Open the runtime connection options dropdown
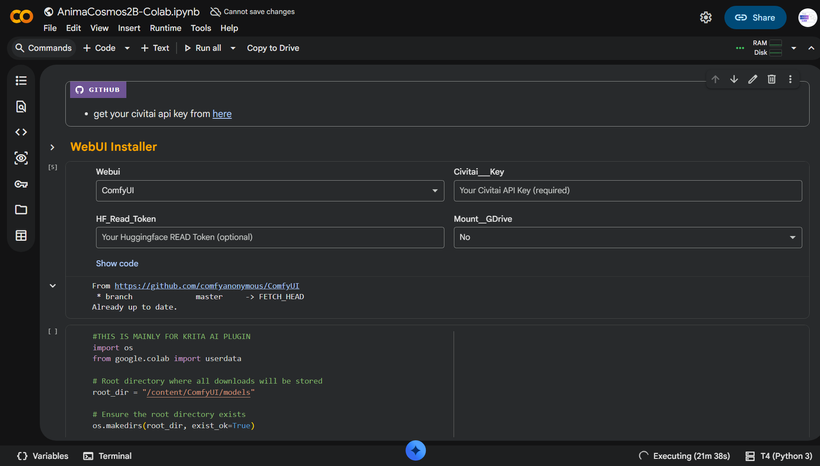Image resolution: width=820 pixels, height=466 pixels. [x=794, y=48]
